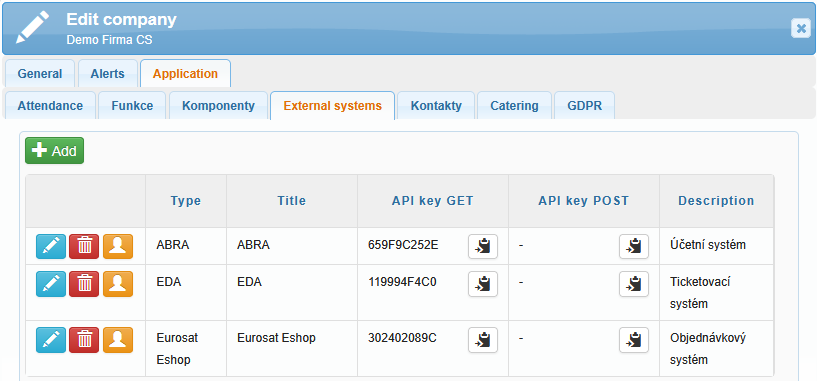Copy Eurosat Eshop API key POST value
The height and width of the screenshot is (381, 817).
(634, 340)
